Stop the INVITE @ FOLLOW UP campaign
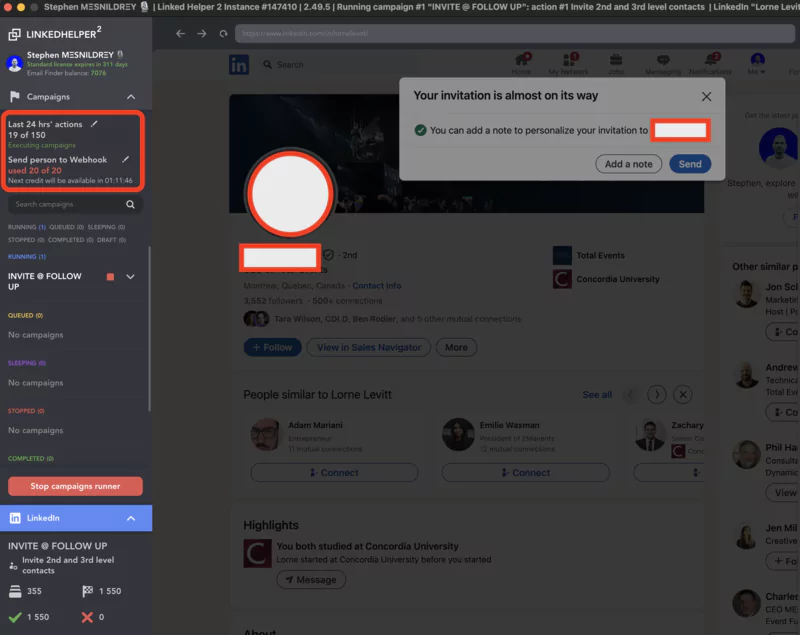Image resolution: width=800 pixels, height=635 pixels. click(x=110, y=277)
